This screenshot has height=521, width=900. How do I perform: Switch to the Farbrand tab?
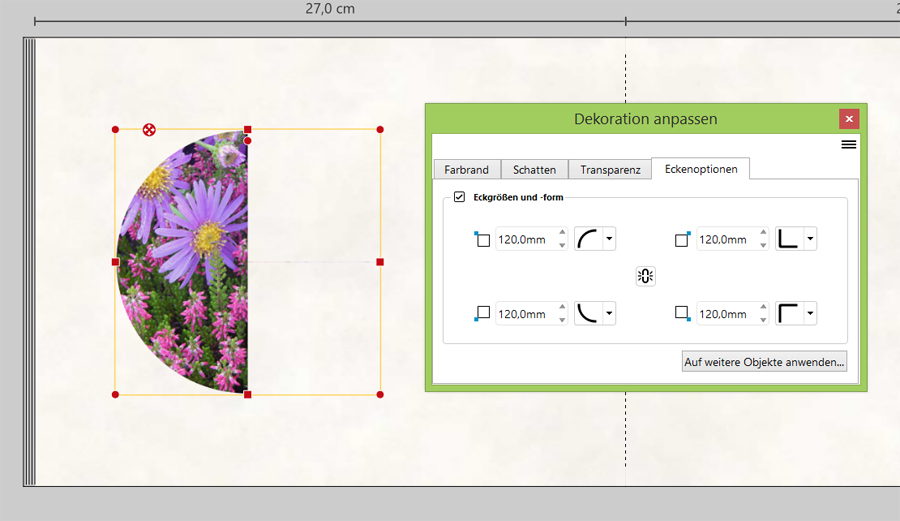466,170
